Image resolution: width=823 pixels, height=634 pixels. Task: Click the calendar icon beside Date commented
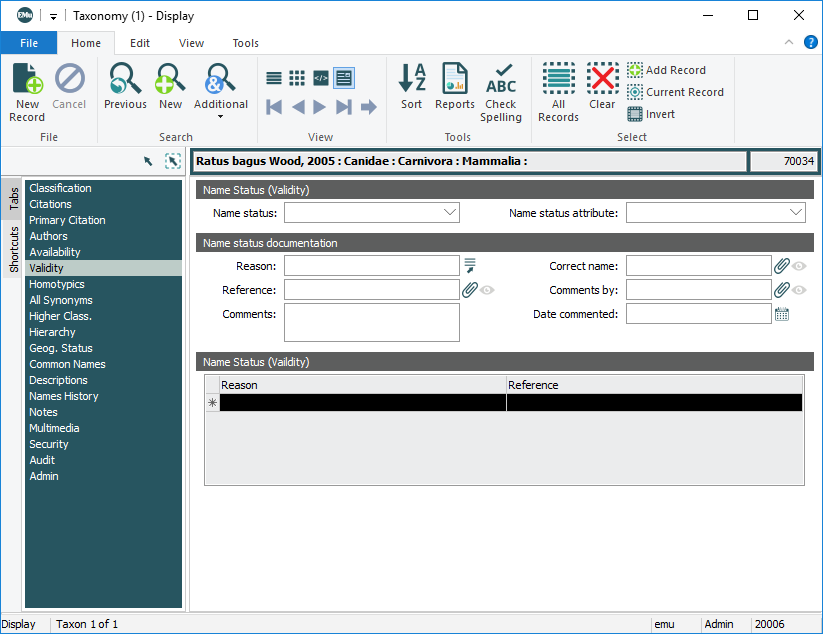[x=782, y=314]
